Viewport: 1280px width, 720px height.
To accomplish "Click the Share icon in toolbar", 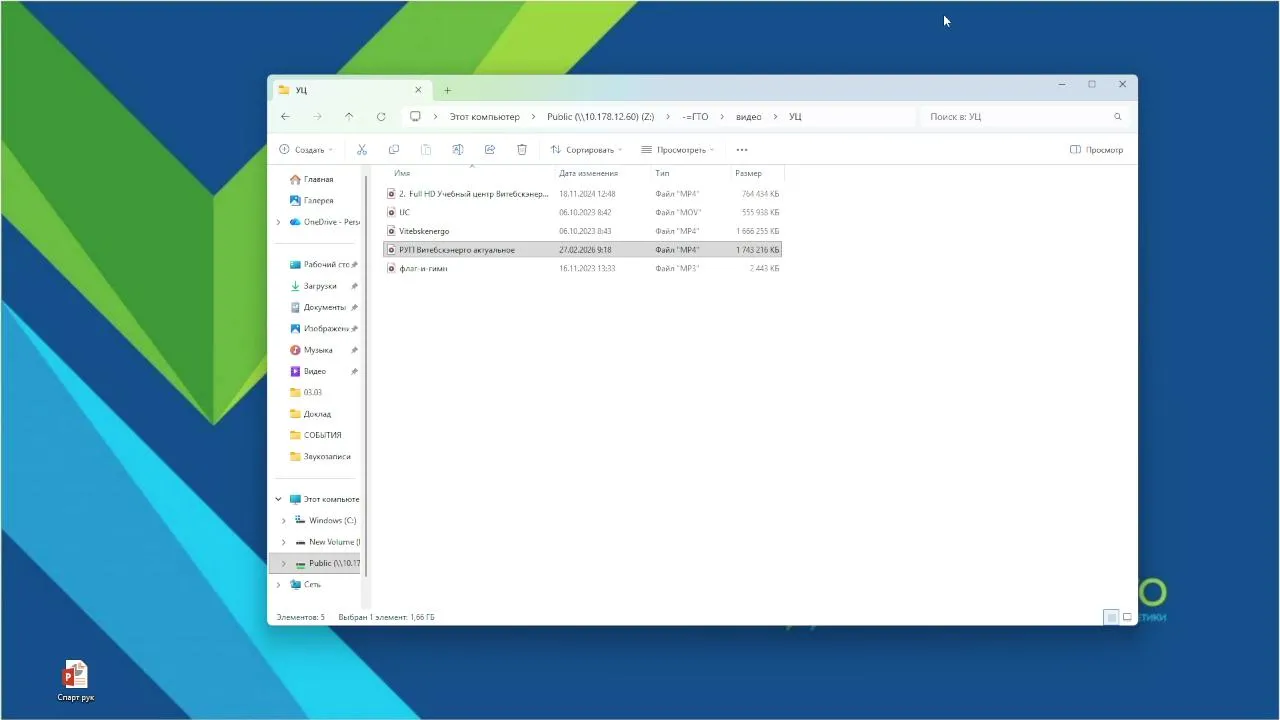I will 490,150.
